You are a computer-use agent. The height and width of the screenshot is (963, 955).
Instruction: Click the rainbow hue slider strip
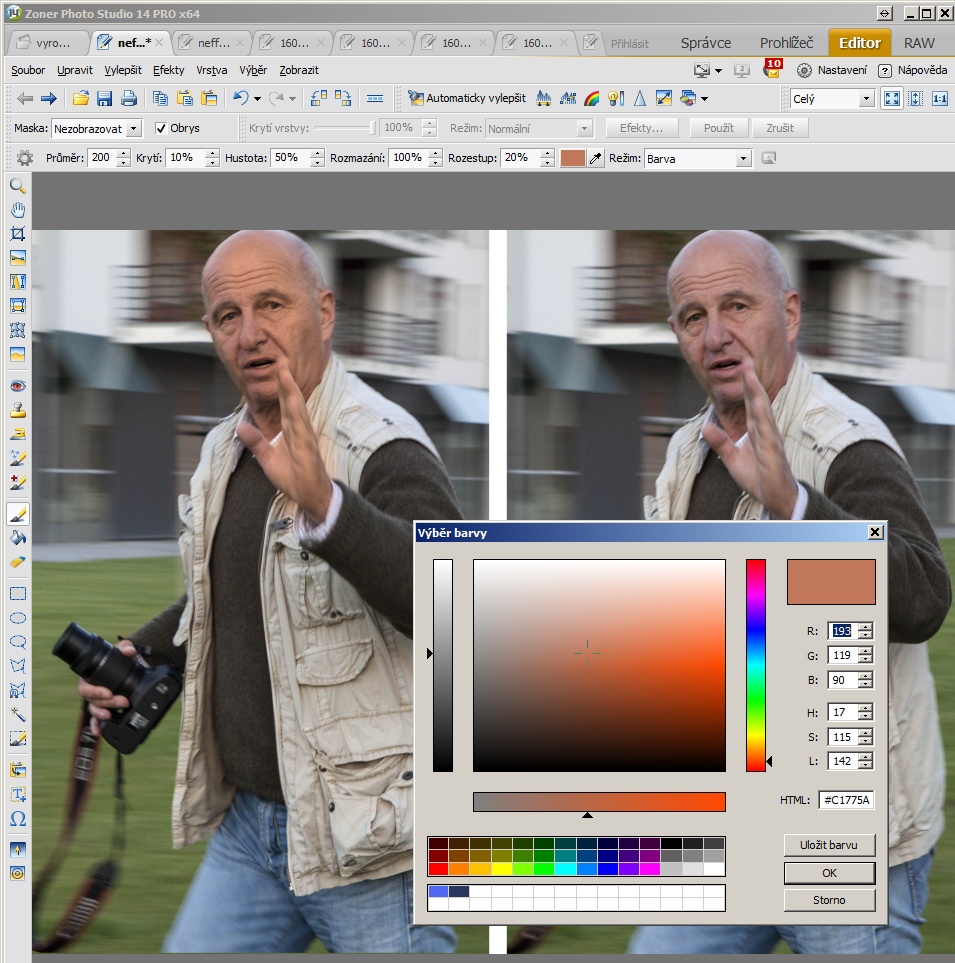click(x=755, y=664)
